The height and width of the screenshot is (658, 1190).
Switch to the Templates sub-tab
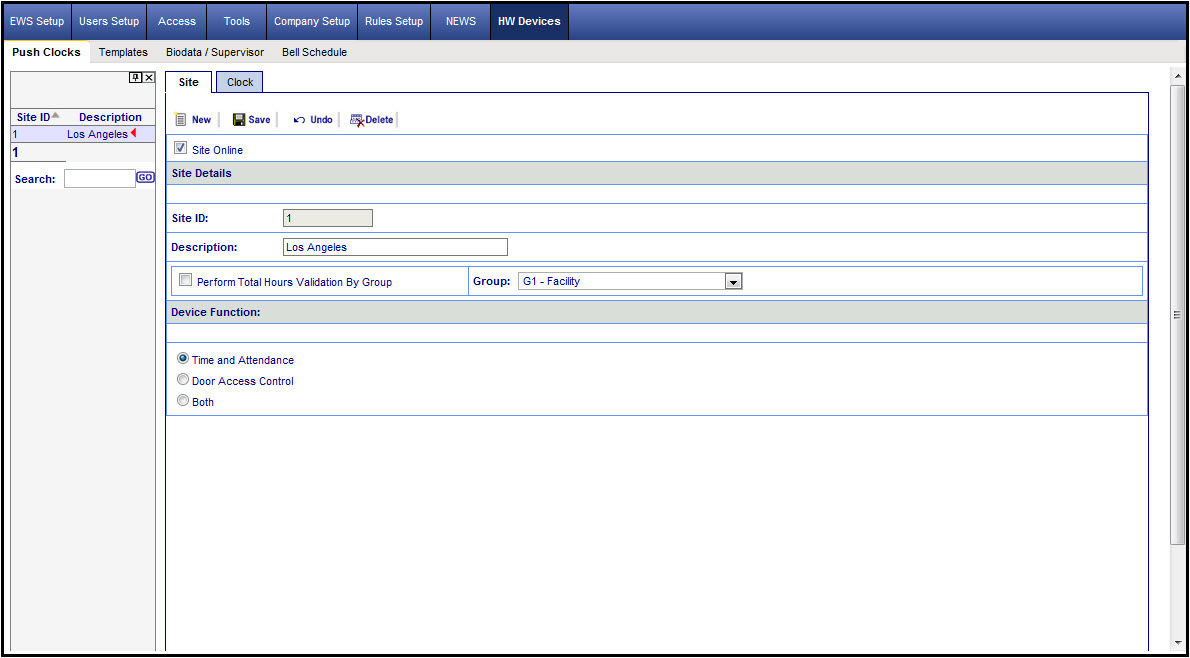tap(123, 52)
